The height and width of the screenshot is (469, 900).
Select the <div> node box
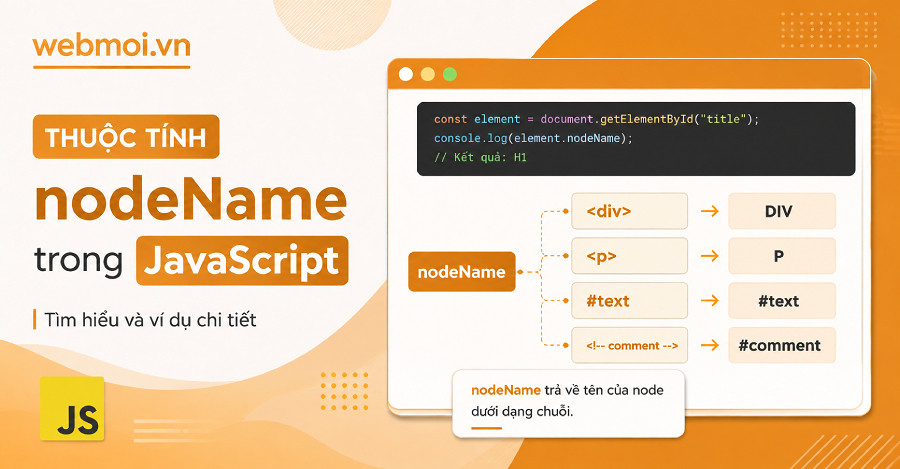coord(630,211)
